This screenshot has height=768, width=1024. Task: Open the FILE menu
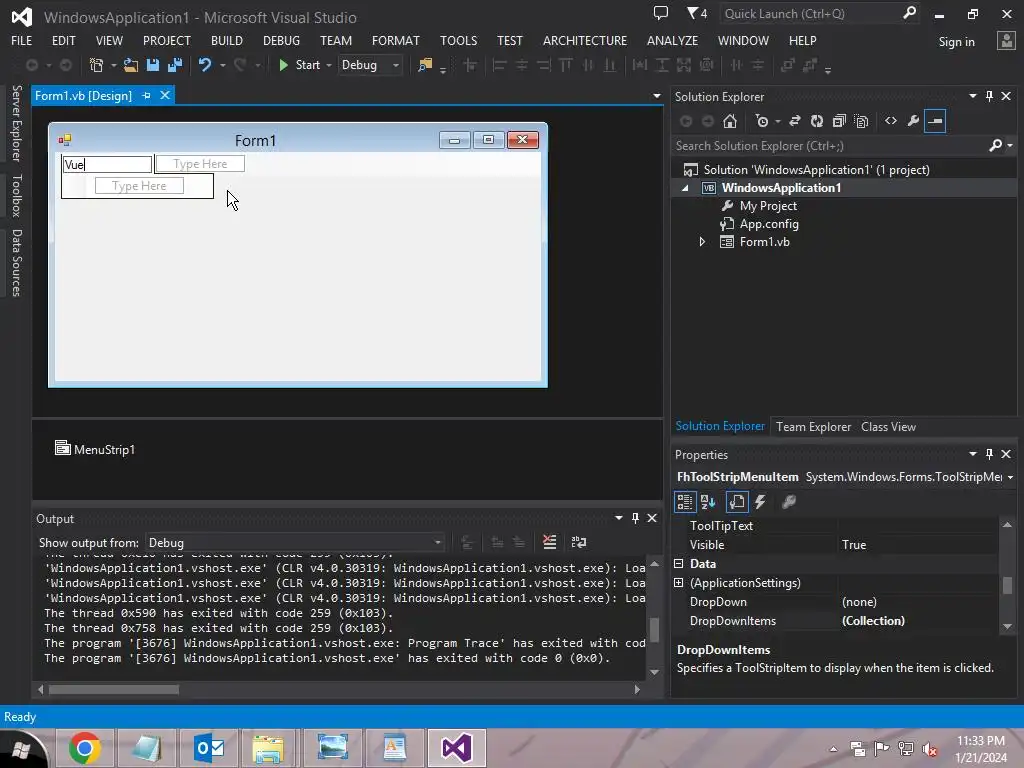point(22,40)
